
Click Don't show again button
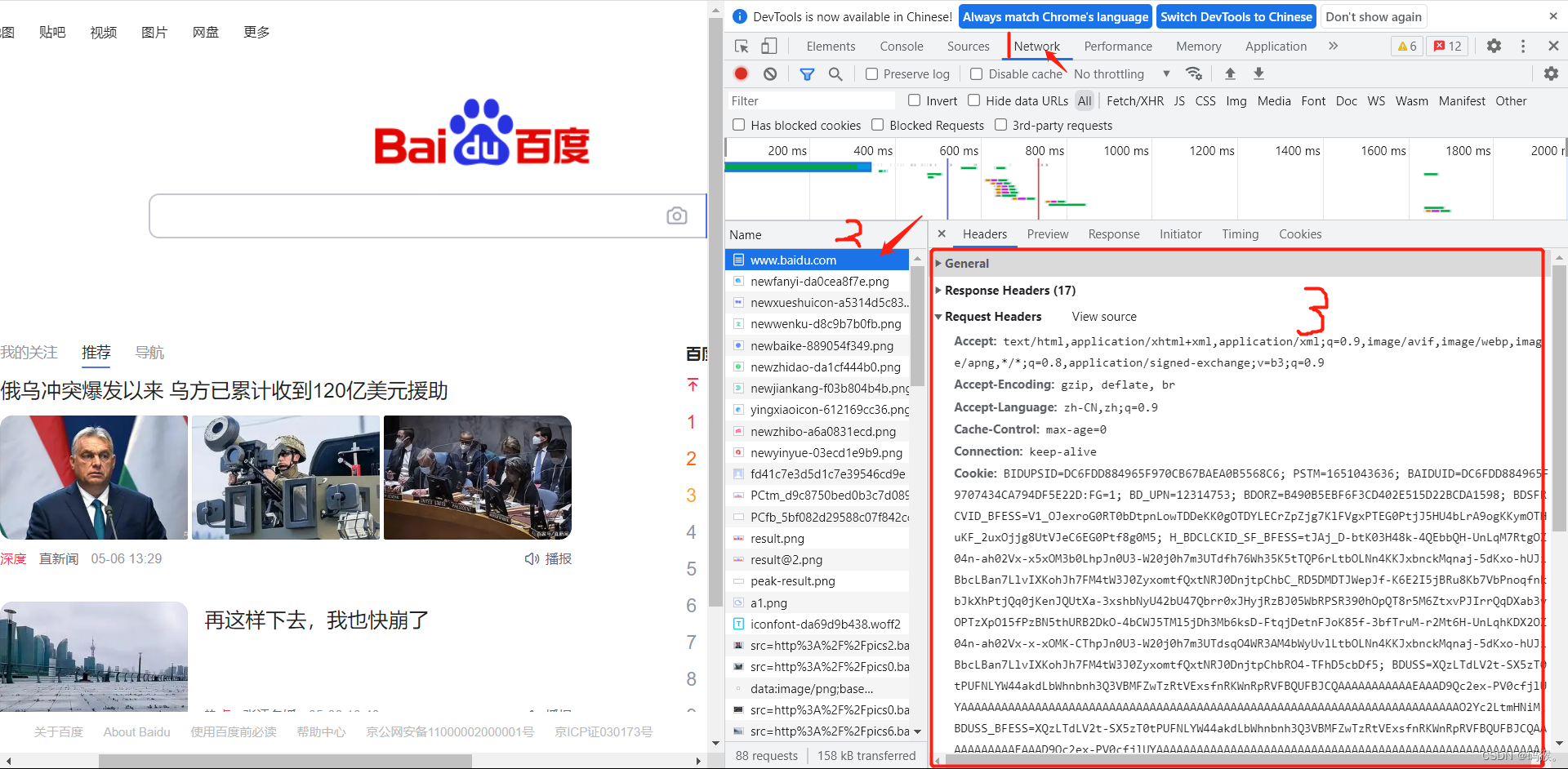(x=1374, y=16)
